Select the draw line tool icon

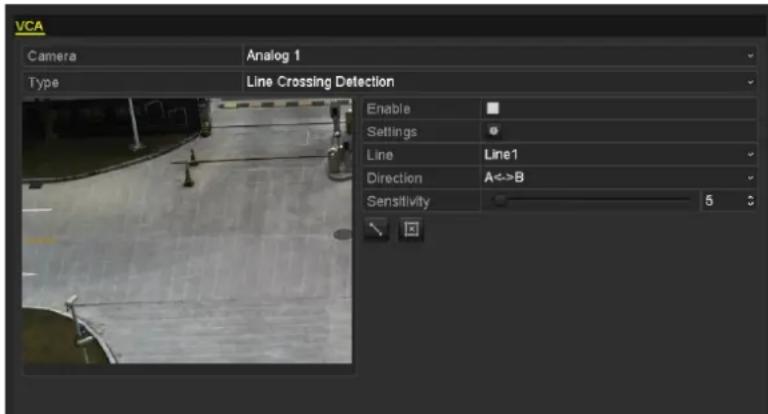pyautogui.click(x=377, y=229)
